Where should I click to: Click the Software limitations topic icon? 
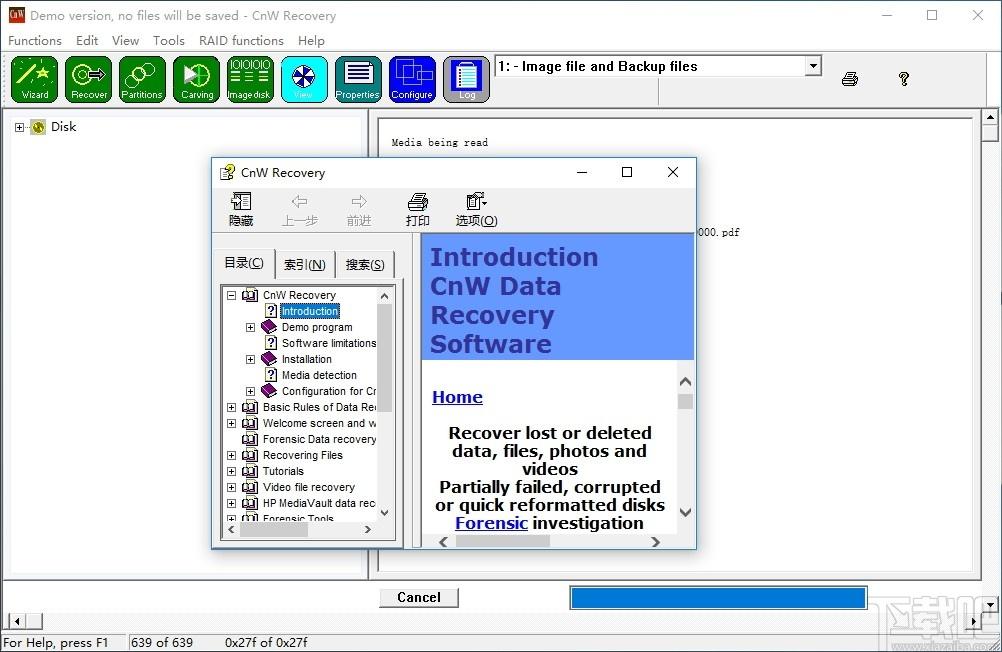[271, 343]
